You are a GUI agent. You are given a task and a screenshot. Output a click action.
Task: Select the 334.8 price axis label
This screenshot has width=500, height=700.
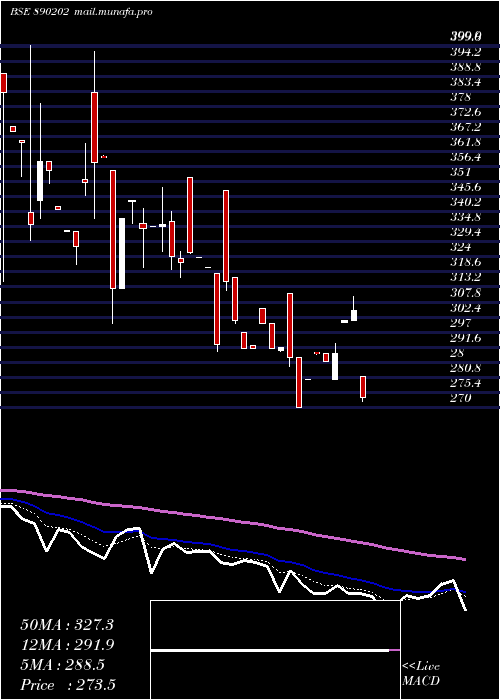pos(465,217)
